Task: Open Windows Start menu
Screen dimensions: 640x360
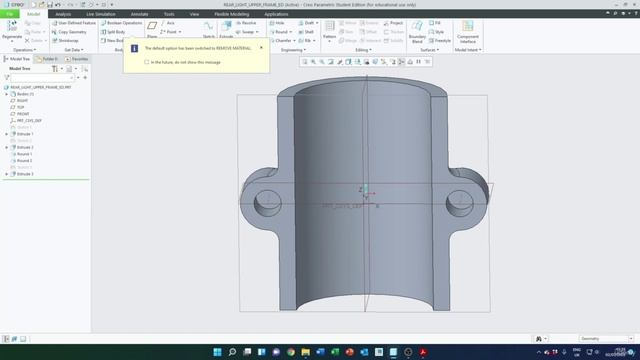Action: pyautogui.click(x=218, y=352)
